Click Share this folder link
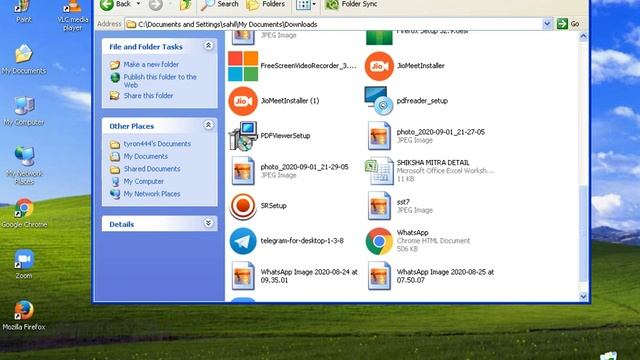The width and height of the screenshot is (640, 360). tap(148, 96)
